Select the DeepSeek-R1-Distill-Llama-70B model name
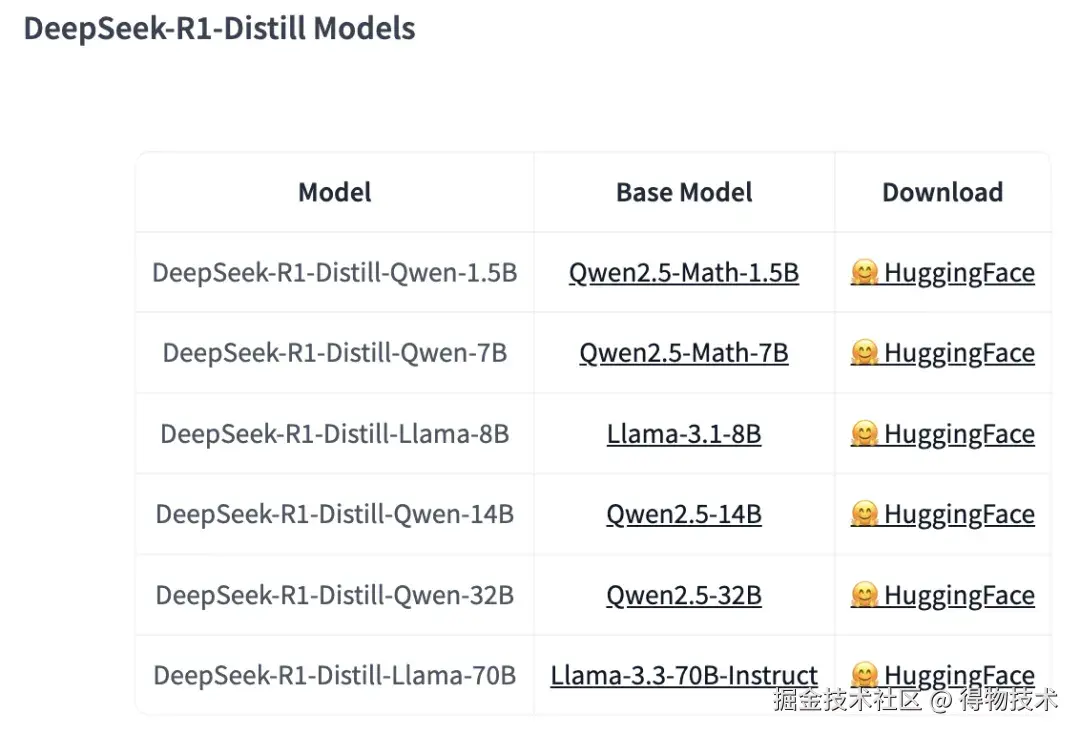1080x735 pixels. pyautogui.click(x=335, y=675)
